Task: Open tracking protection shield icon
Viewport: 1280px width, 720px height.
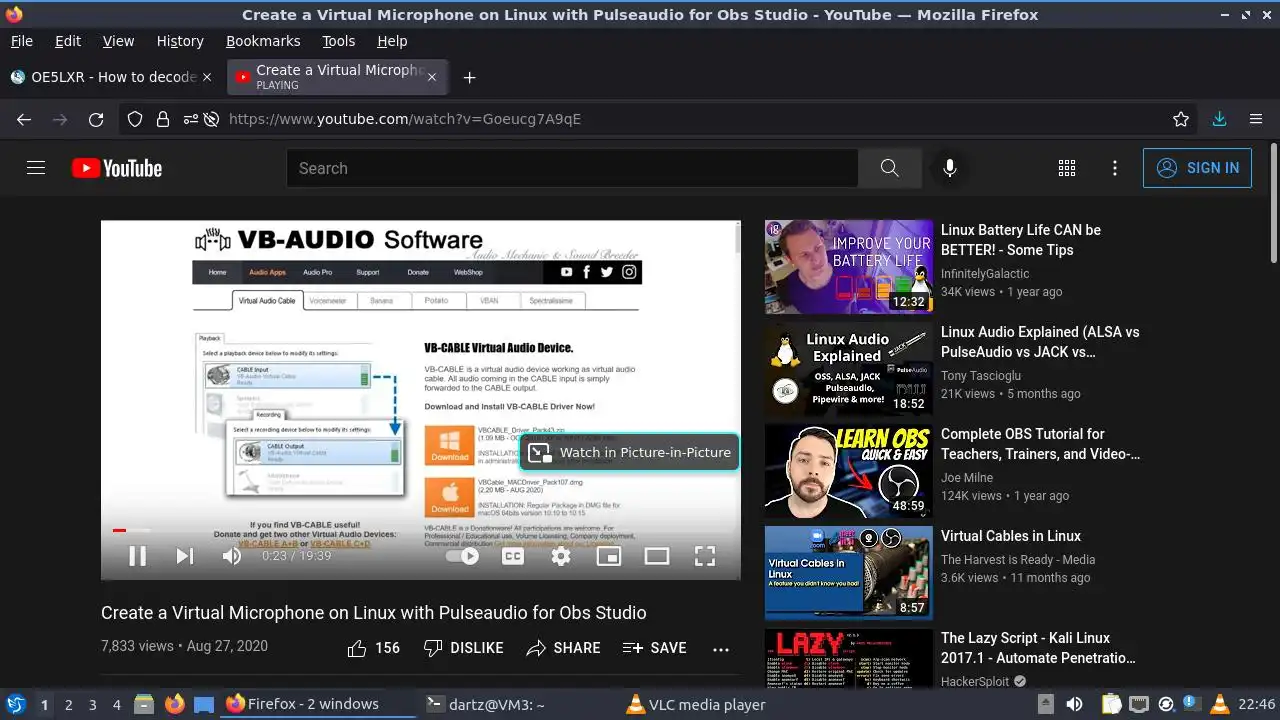Action: [135, 119]
